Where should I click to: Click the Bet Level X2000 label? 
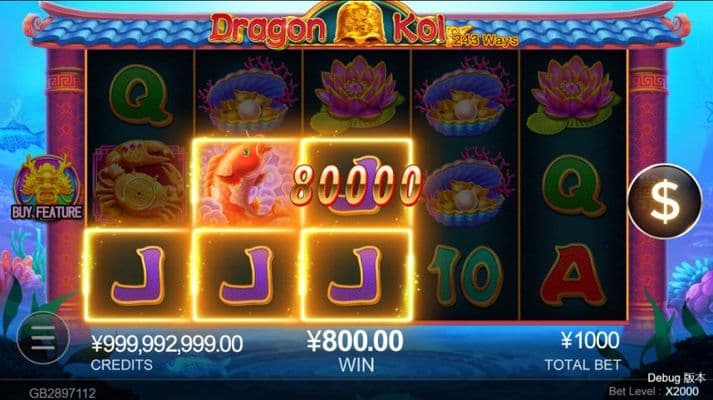tap(654, 391)
